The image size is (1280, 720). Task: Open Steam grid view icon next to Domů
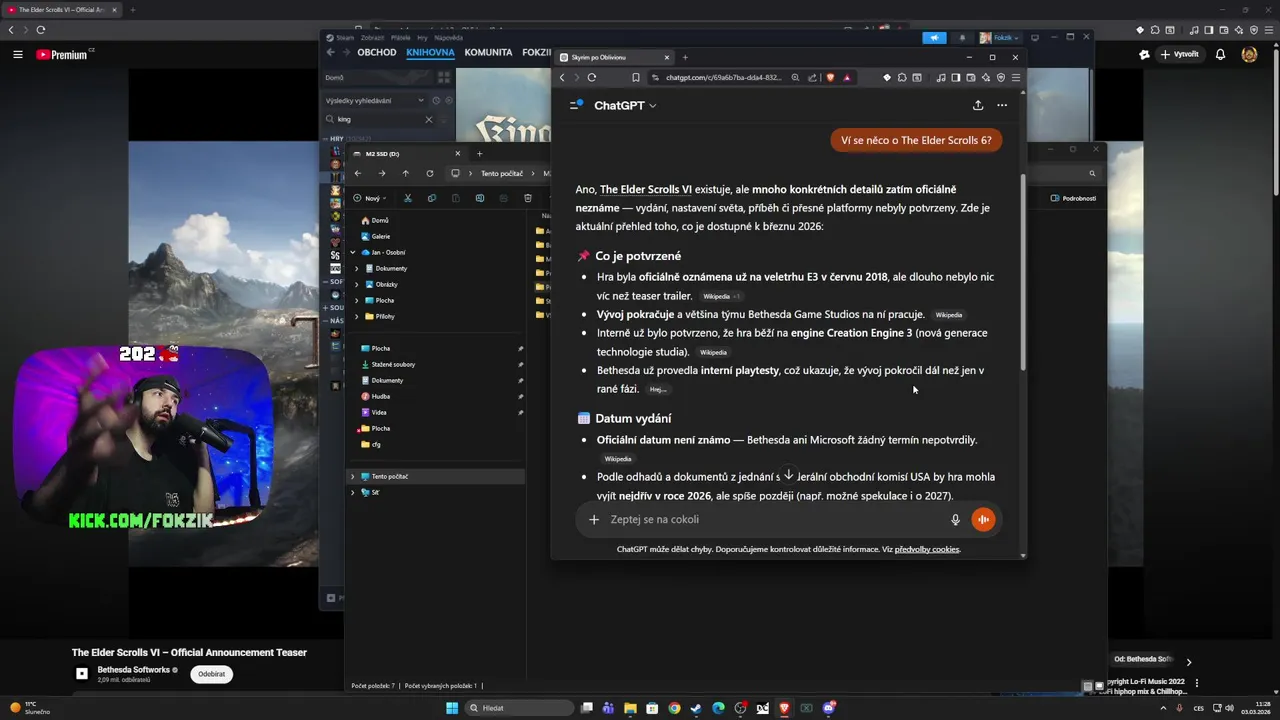coord(444,77)
